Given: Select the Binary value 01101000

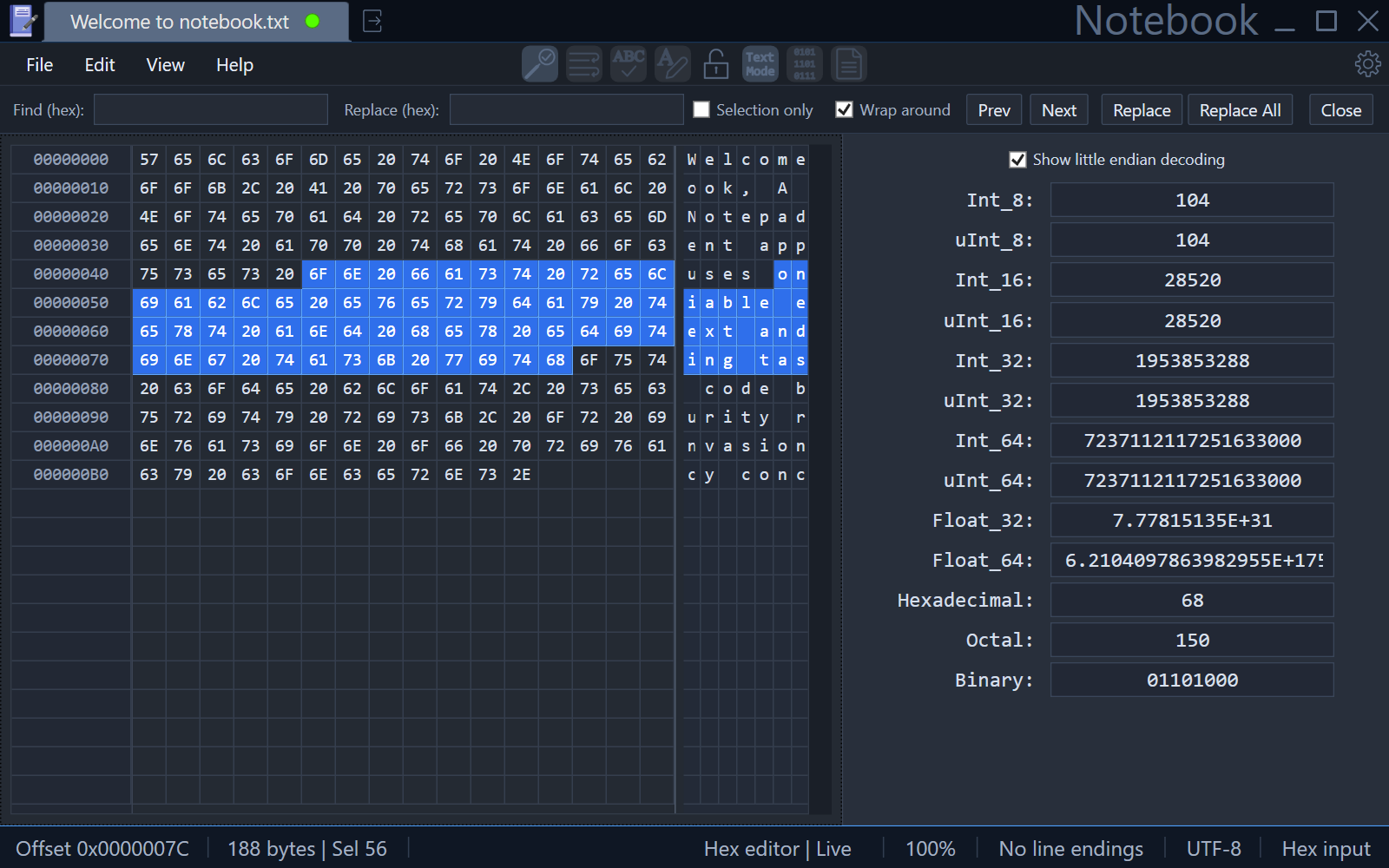Looking at the screenshot, I should tap(1192, 681).
